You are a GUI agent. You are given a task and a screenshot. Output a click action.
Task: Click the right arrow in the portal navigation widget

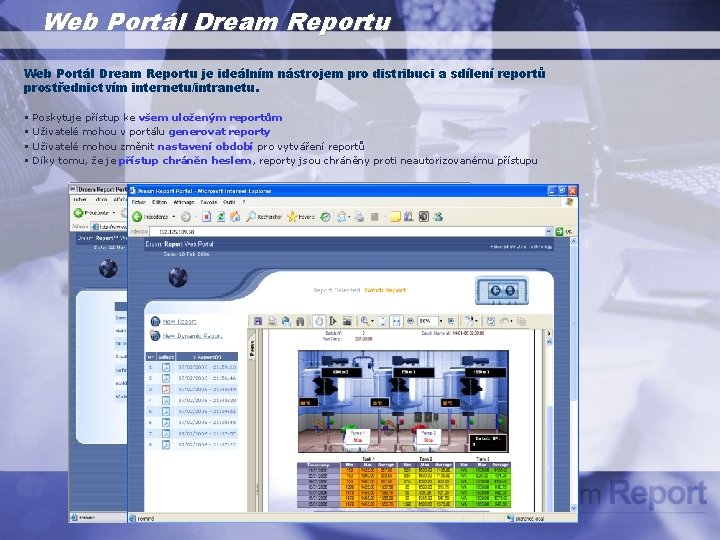point(510,290)
